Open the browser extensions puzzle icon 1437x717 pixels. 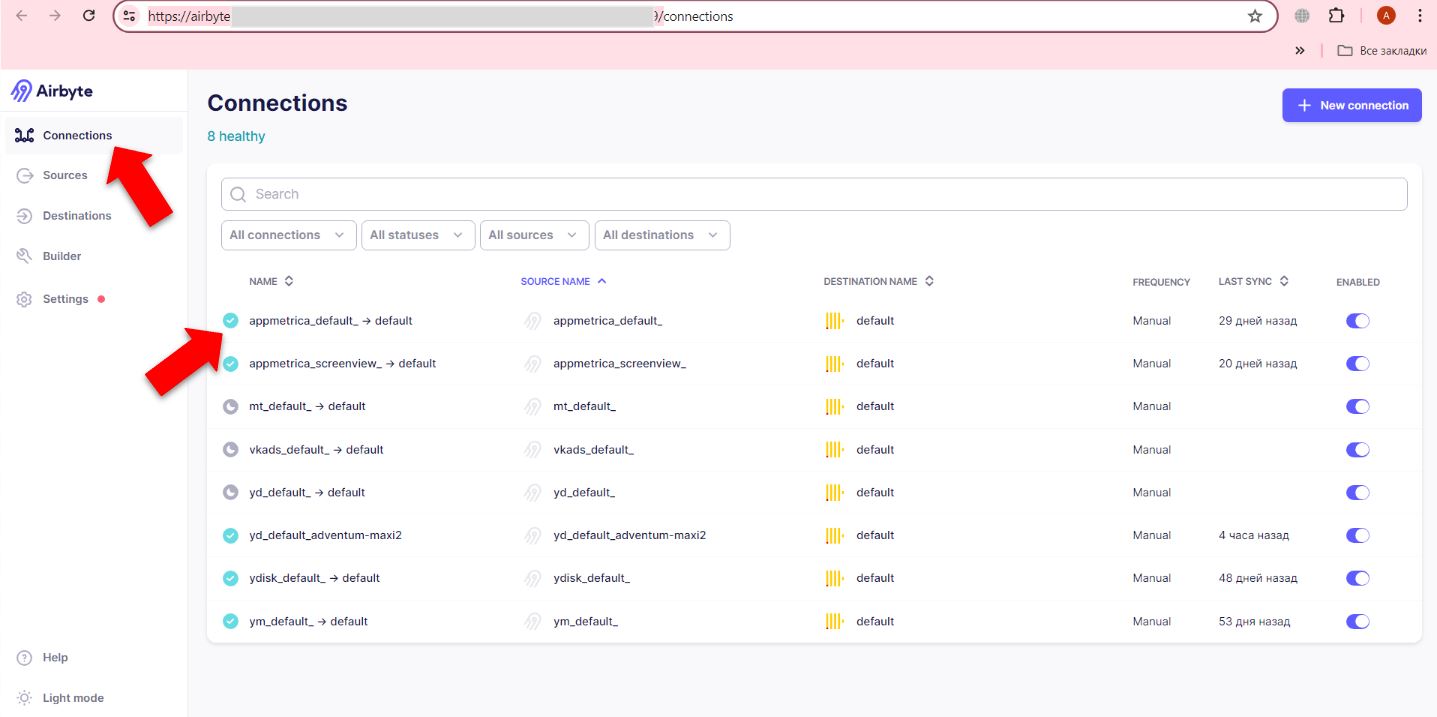click(1336, 16)
